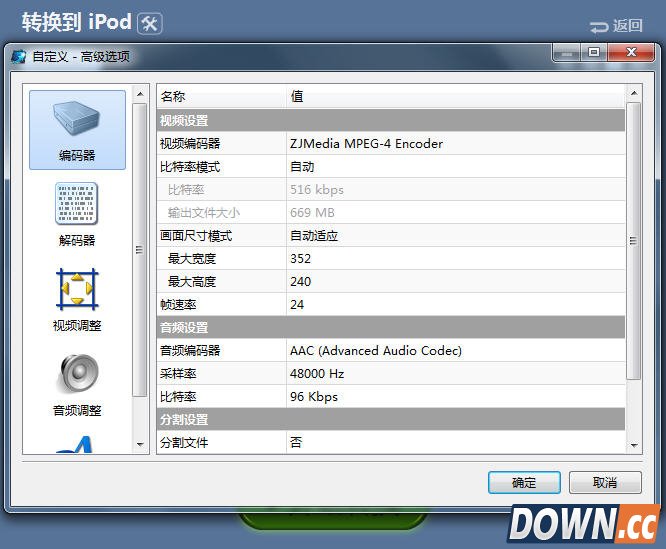
Task: Edit the 帧速率 value 24
Action: tap(297, 305)
